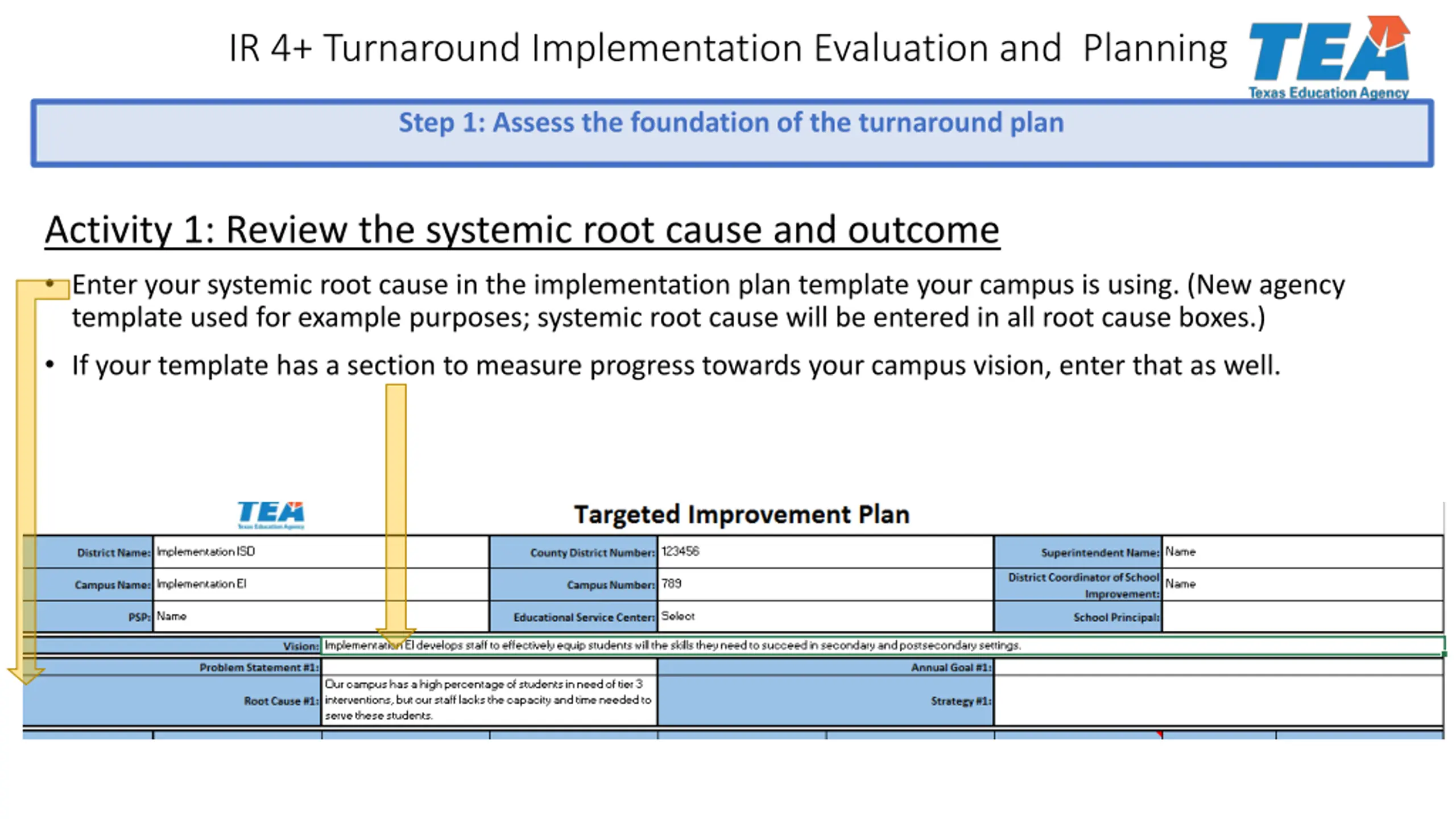Click the TEA Texas Education Agency logo
1456x819 pixels.
1329,57
